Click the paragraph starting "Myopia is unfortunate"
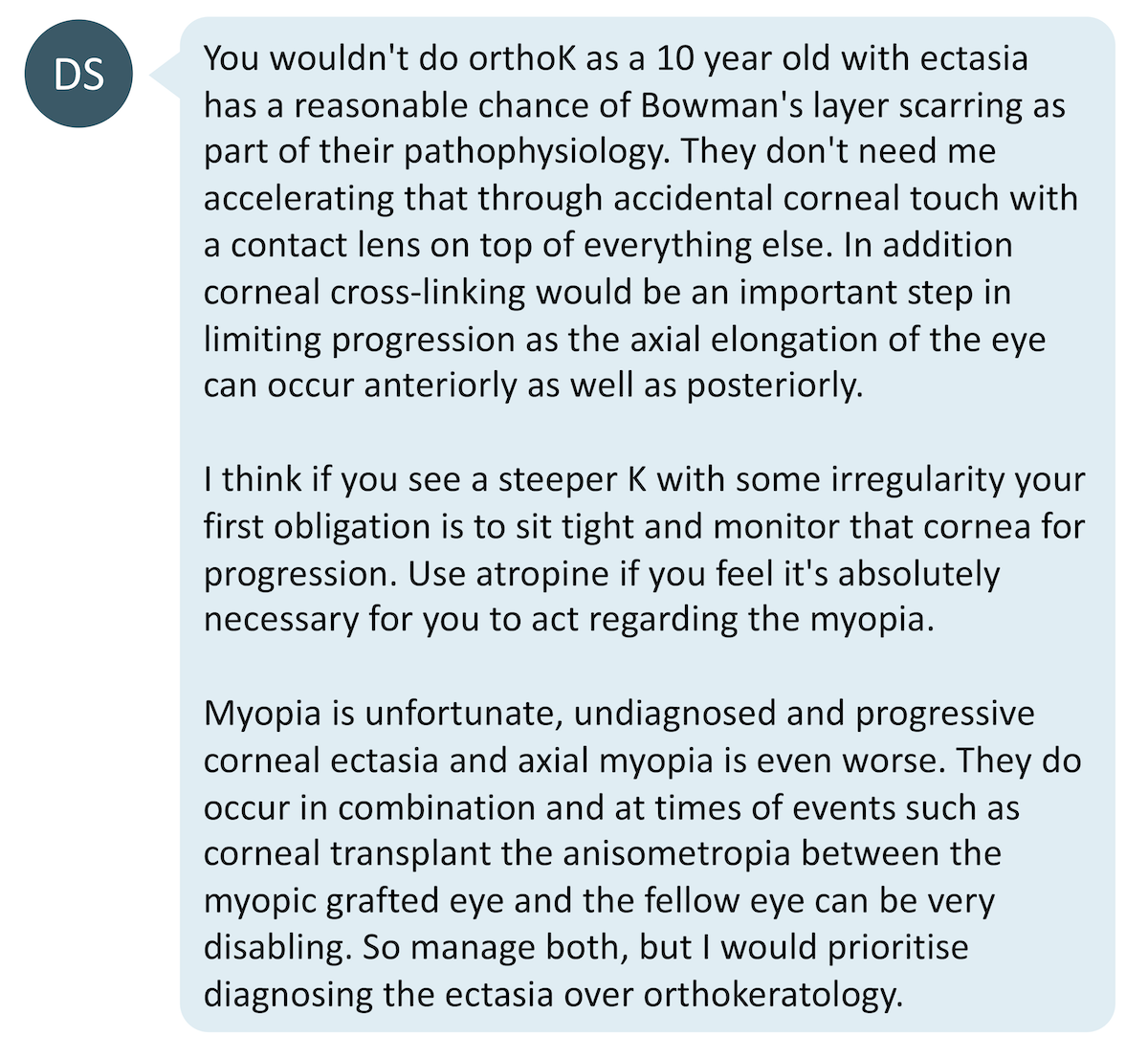1148x1058 pixels. click(x=642, y=853)
